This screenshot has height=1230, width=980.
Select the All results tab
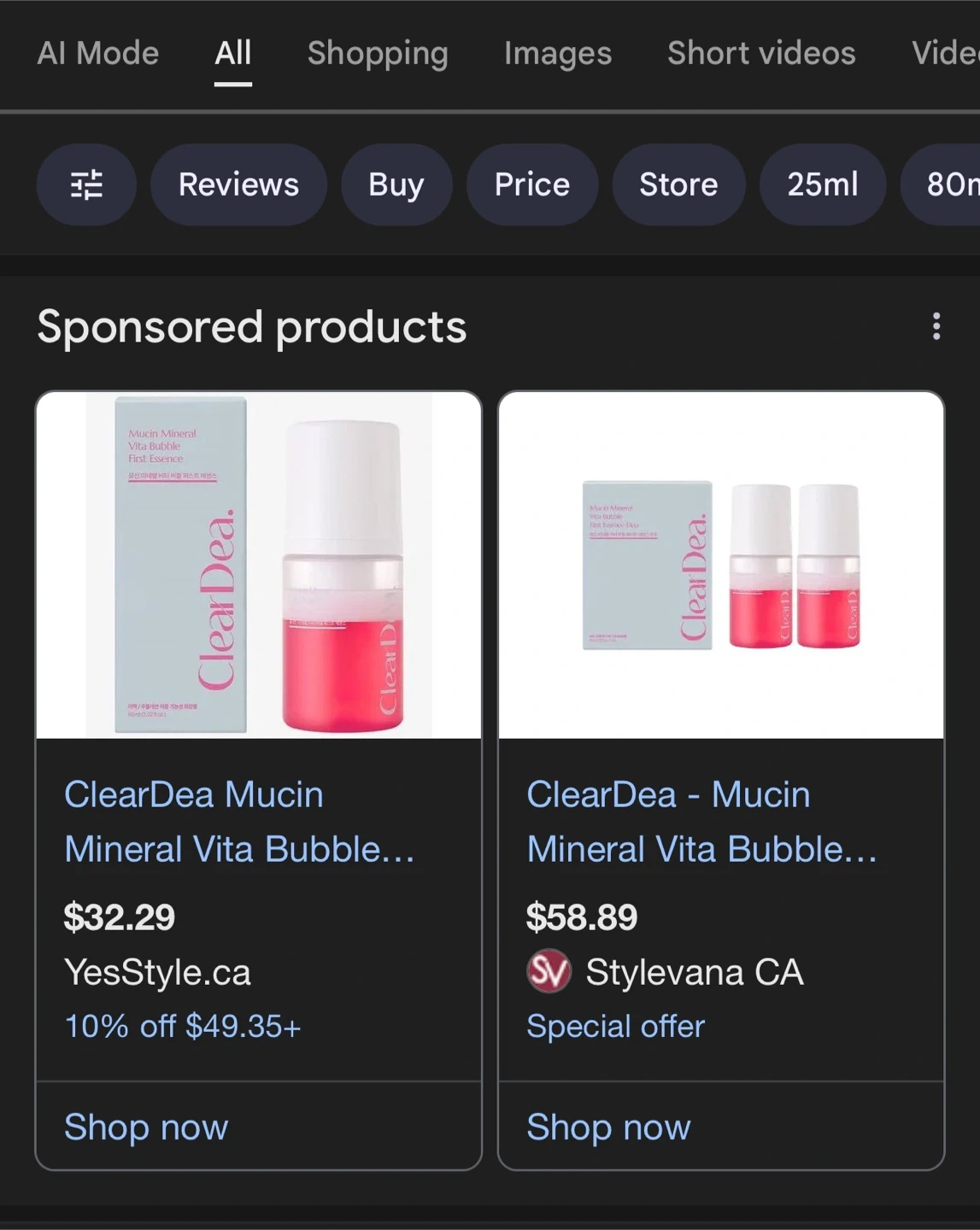pos(232,54)
